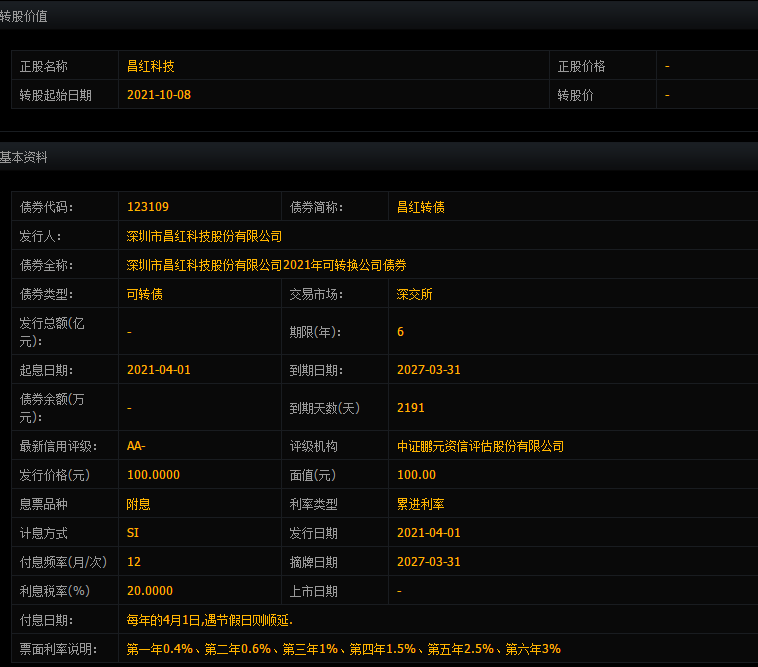Click the term value 6

click(x=400, y=332)
